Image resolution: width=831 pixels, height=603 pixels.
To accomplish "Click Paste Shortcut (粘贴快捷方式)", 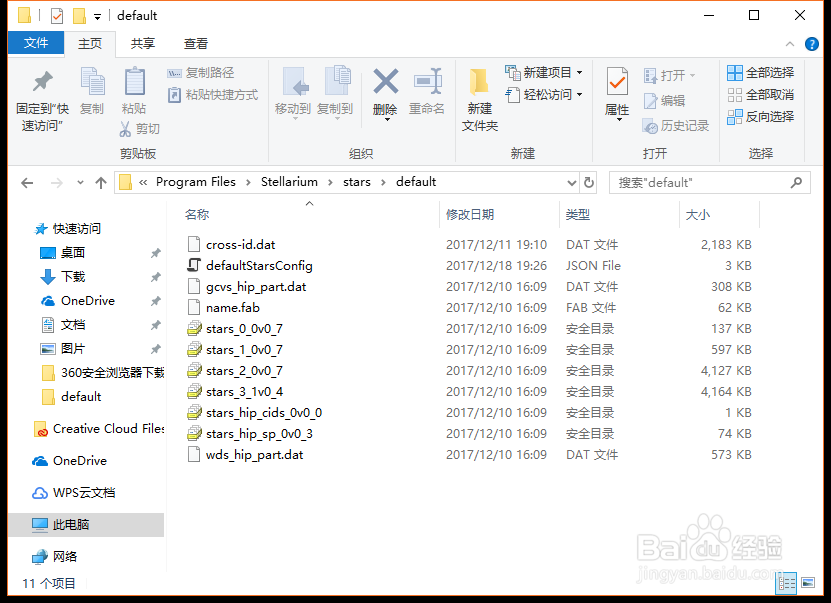I will coord(213,95).
